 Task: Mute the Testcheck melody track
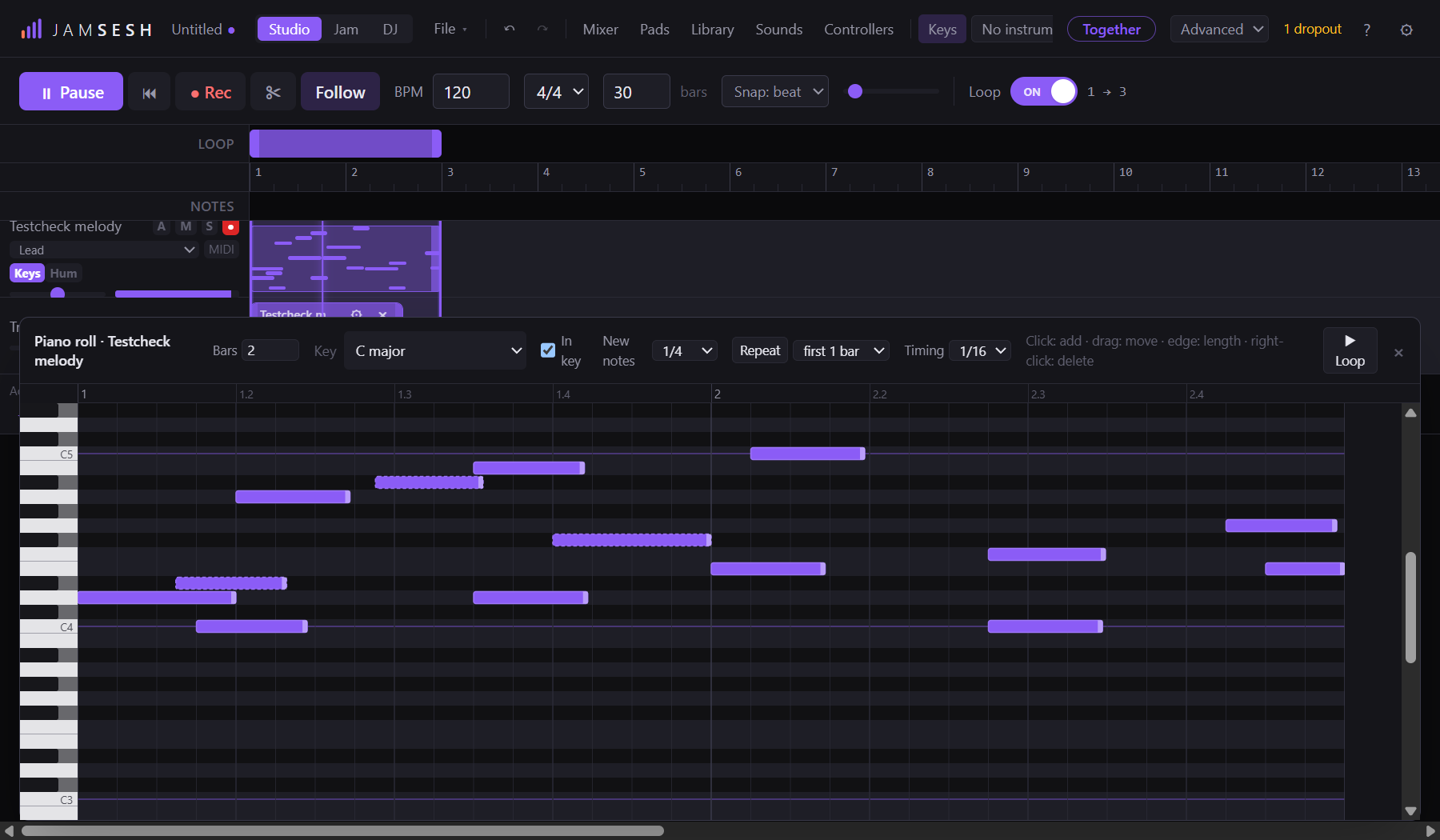tap(186, 226)
